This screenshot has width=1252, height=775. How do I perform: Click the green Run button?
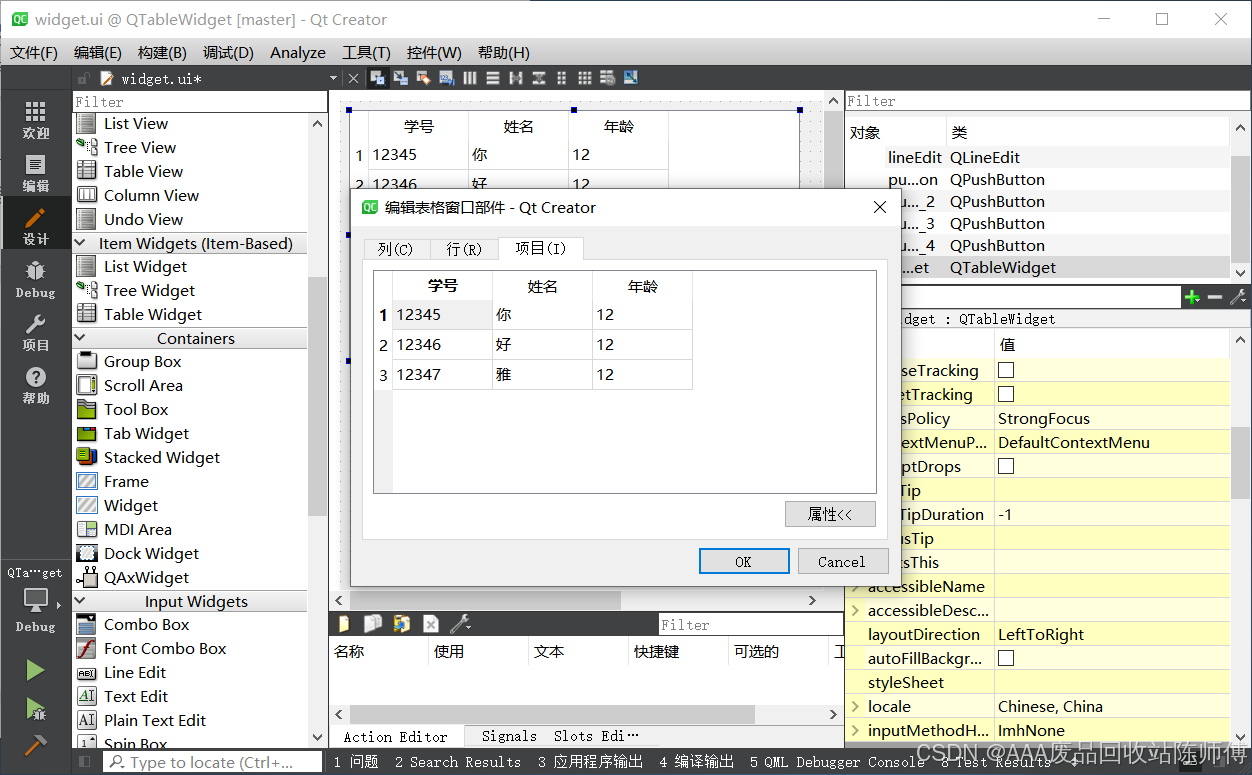(x=35, y=670)
